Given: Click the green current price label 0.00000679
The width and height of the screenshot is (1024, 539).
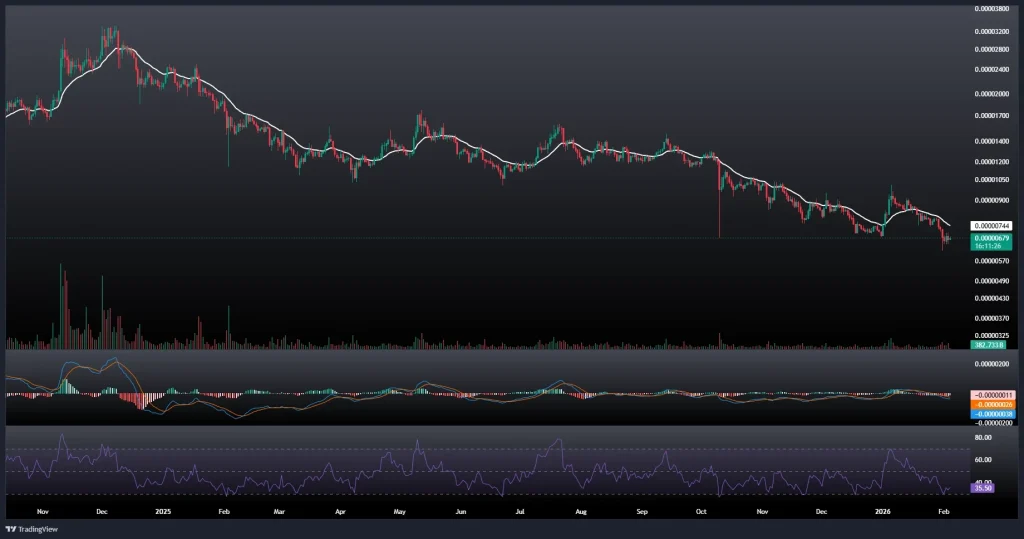Looking at the screenshot, I should coord(991,240).
